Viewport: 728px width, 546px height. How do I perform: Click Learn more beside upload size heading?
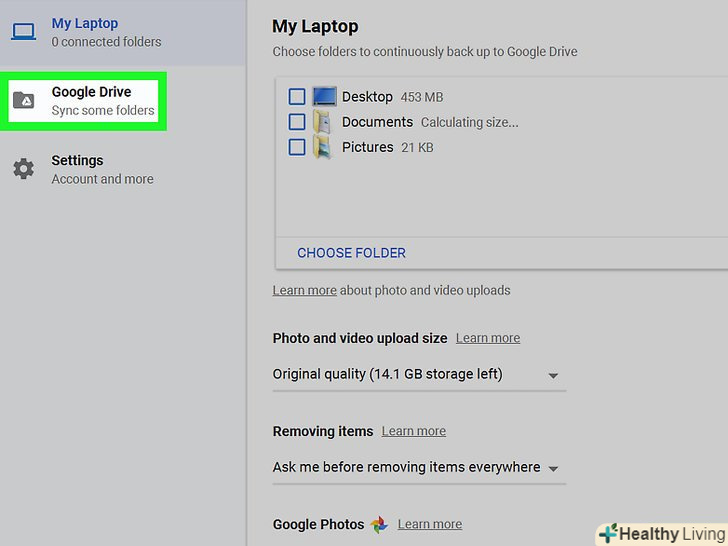point(488,338)
